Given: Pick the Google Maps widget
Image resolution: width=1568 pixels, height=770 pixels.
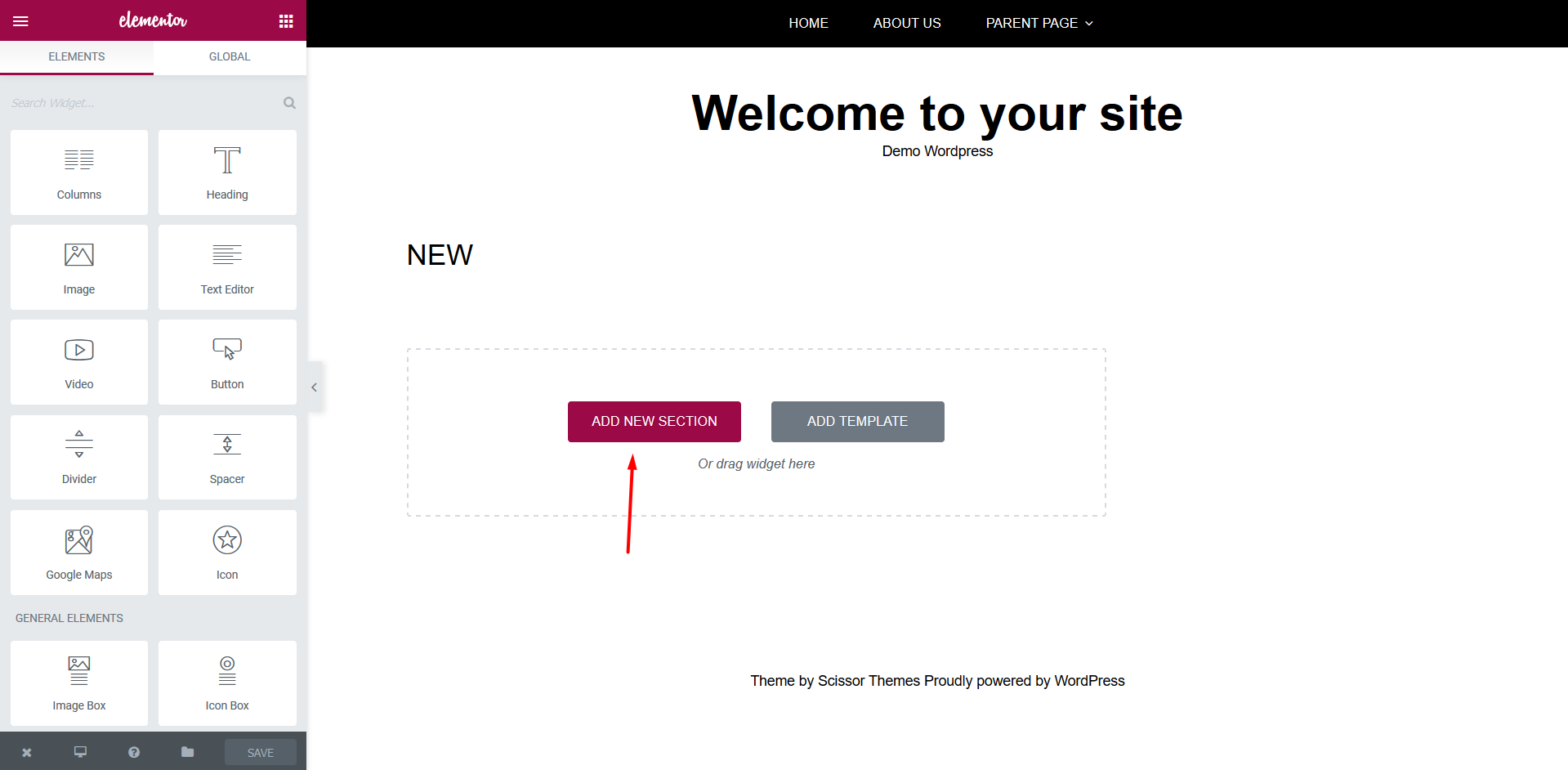Looking at the screenshot, I should 78,553.
